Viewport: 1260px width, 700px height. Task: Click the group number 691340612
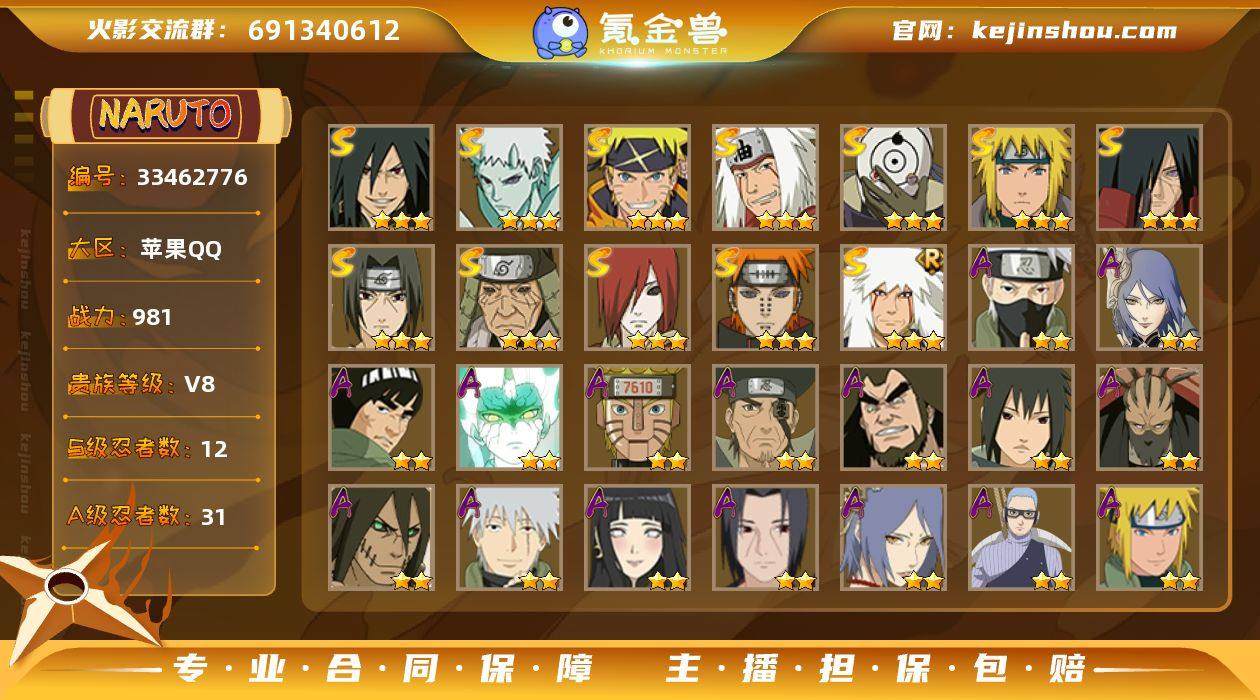[x=324, y=30]
